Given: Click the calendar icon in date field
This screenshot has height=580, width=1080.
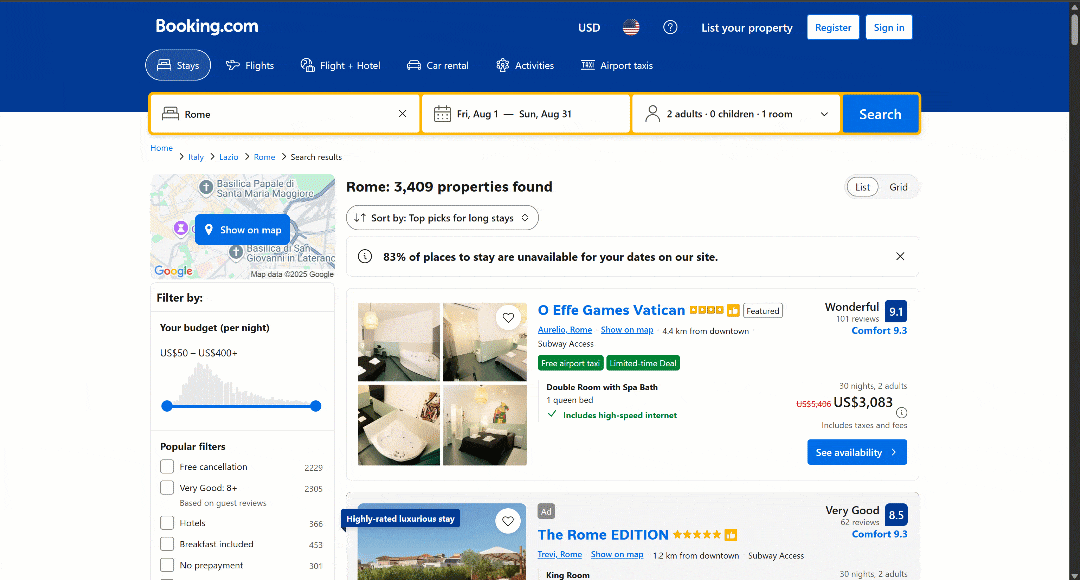Looking at the screenshot, I should pyautogui.click(x=442, y=114).
